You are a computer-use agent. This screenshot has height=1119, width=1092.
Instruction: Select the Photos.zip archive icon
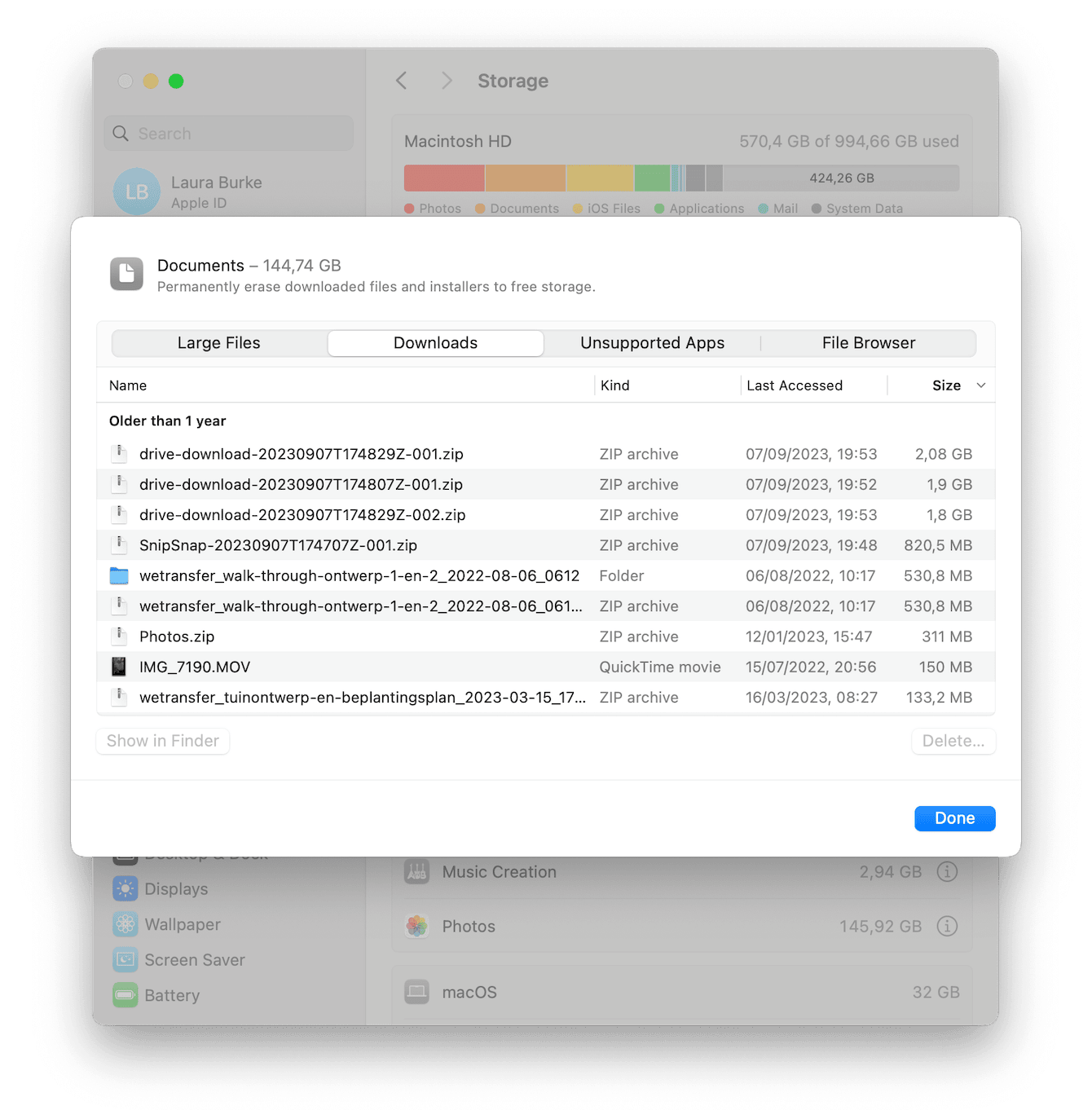[x=119, y=637]
